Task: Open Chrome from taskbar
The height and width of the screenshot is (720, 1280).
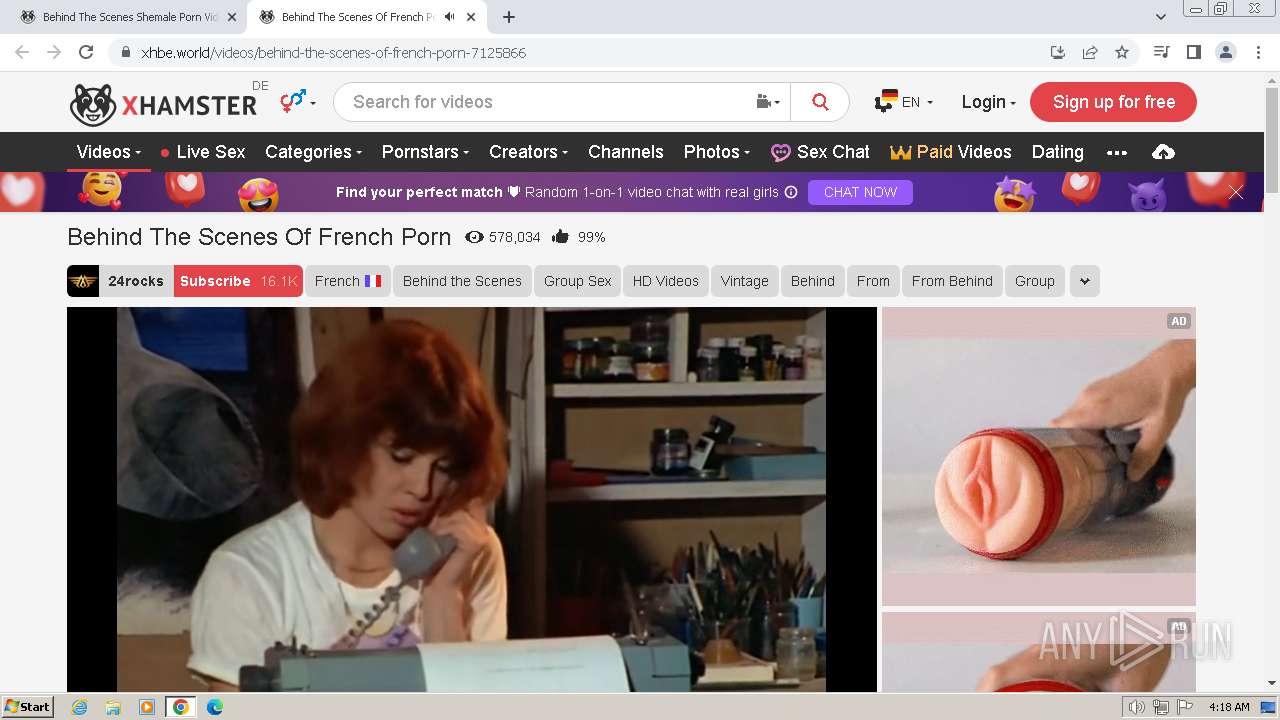Action: (x=181, y=707)
